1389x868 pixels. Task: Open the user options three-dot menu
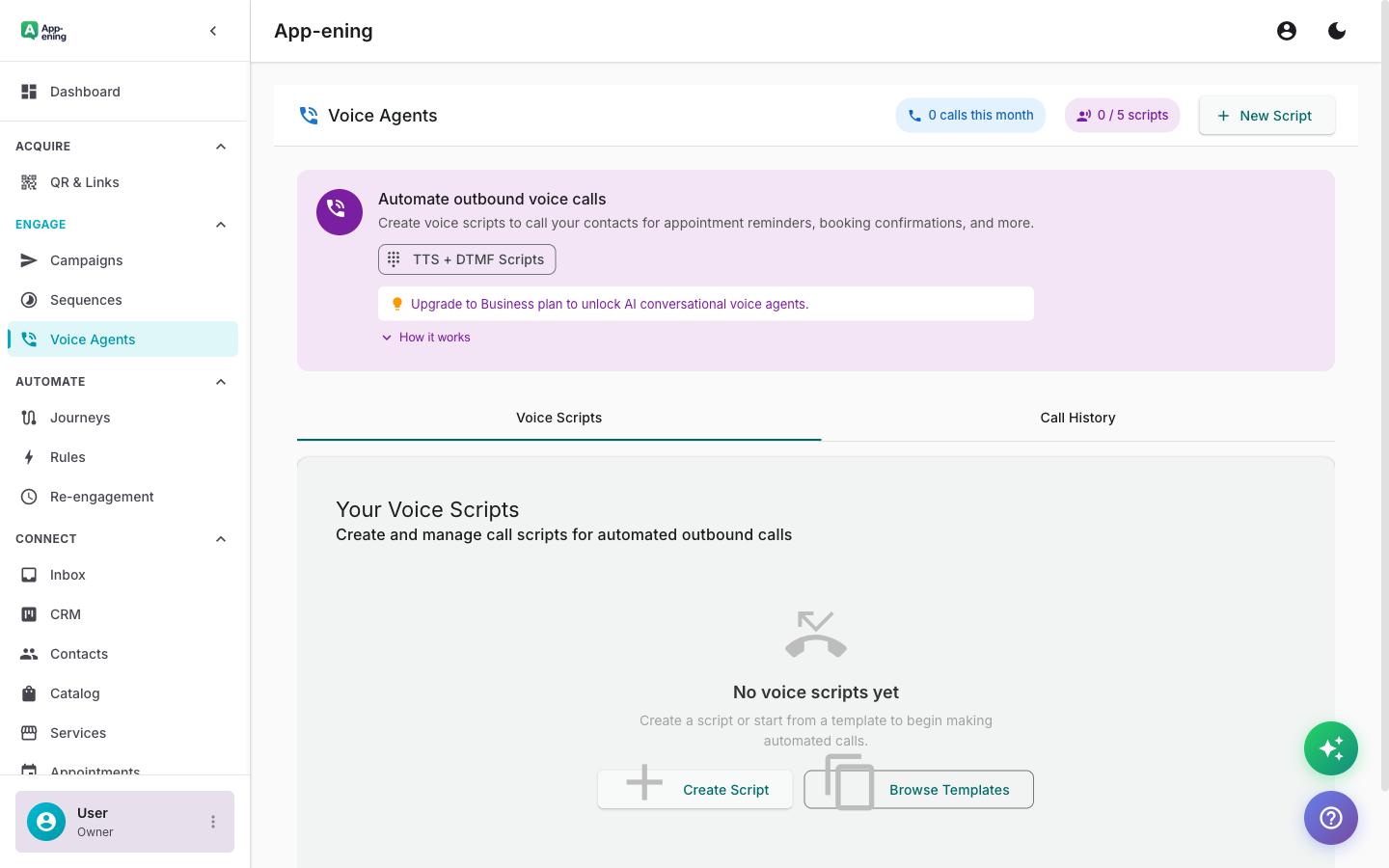tap(213, 822)
